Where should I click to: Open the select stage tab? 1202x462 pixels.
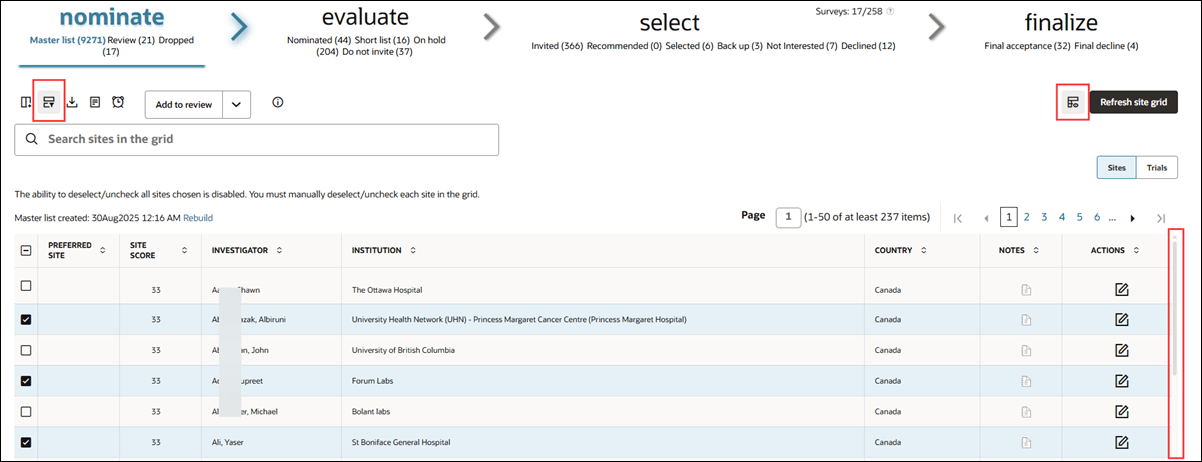point(669,22)
